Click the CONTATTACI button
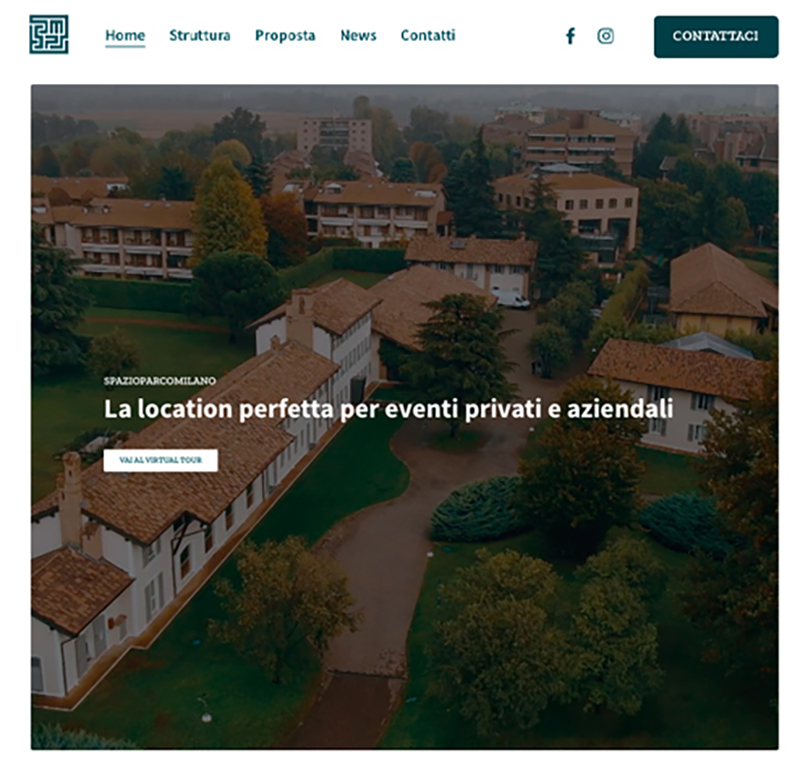This screenshot has height=766, width=800. tap(716, 36)
